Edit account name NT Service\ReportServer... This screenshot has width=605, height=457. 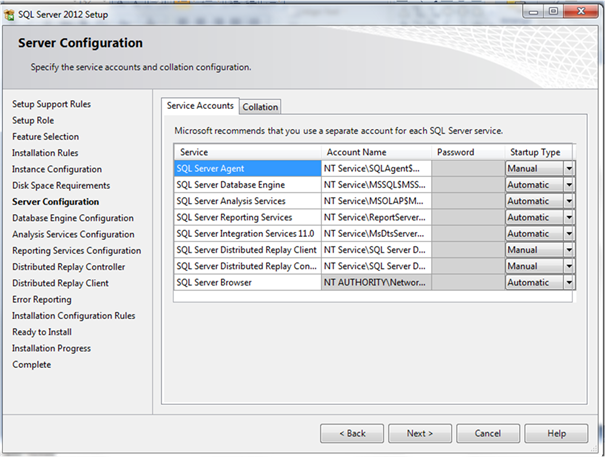376,217
